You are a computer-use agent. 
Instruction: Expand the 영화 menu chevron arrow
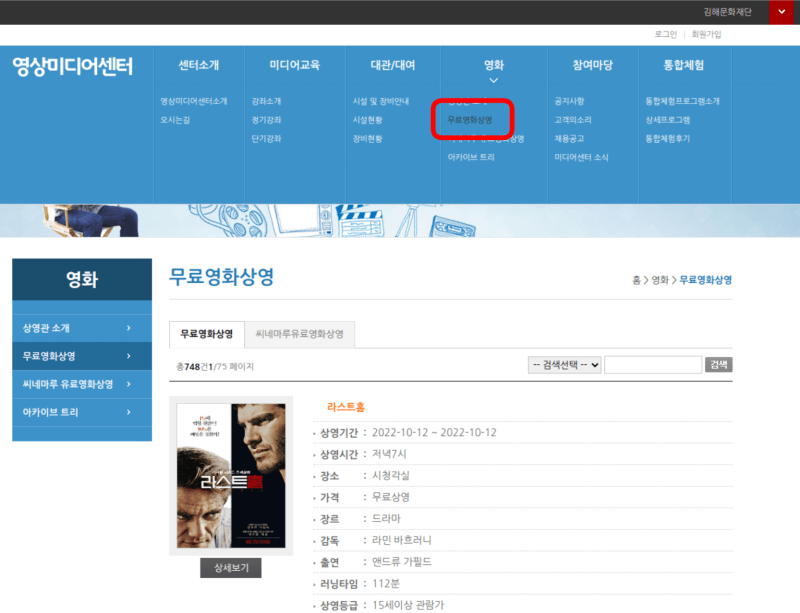click(493, 80)
